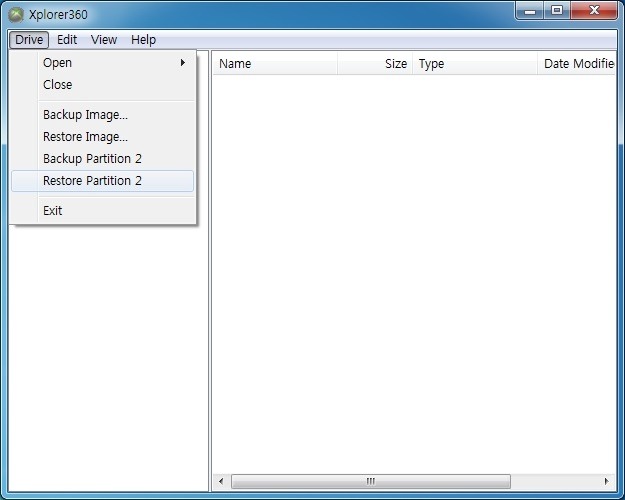625x500 pixels.
Task: Select Restore Image... menu entry
Action: pyautogui.click(x=103, y=137)
